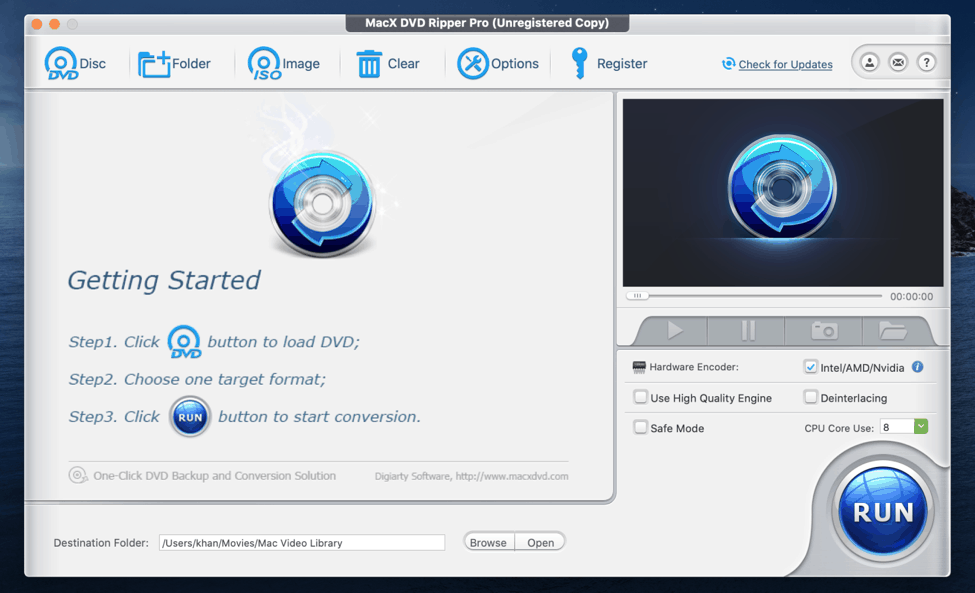The width and height of the screenshot is (975, 593).
Task: Open the Register dialog
Action: [609, 63]
